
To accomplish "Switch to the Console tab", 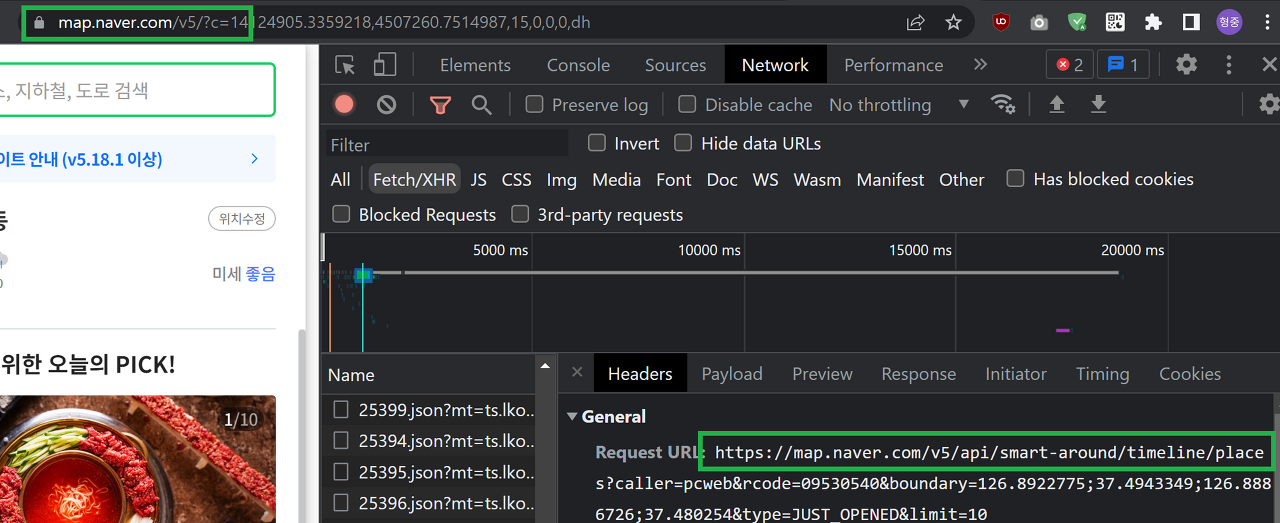I will click(x=578, y=65).
